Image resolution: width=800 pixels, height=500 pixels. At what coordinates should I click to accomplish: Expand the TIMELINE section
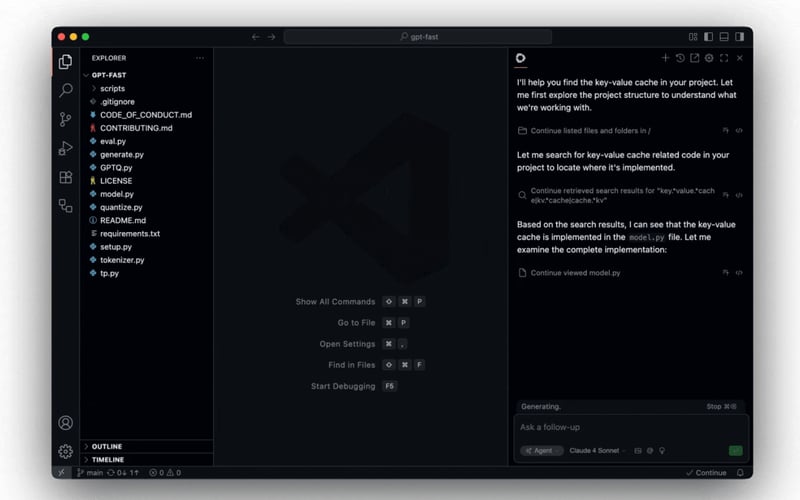pyautogui.click(x=147, y=460)
